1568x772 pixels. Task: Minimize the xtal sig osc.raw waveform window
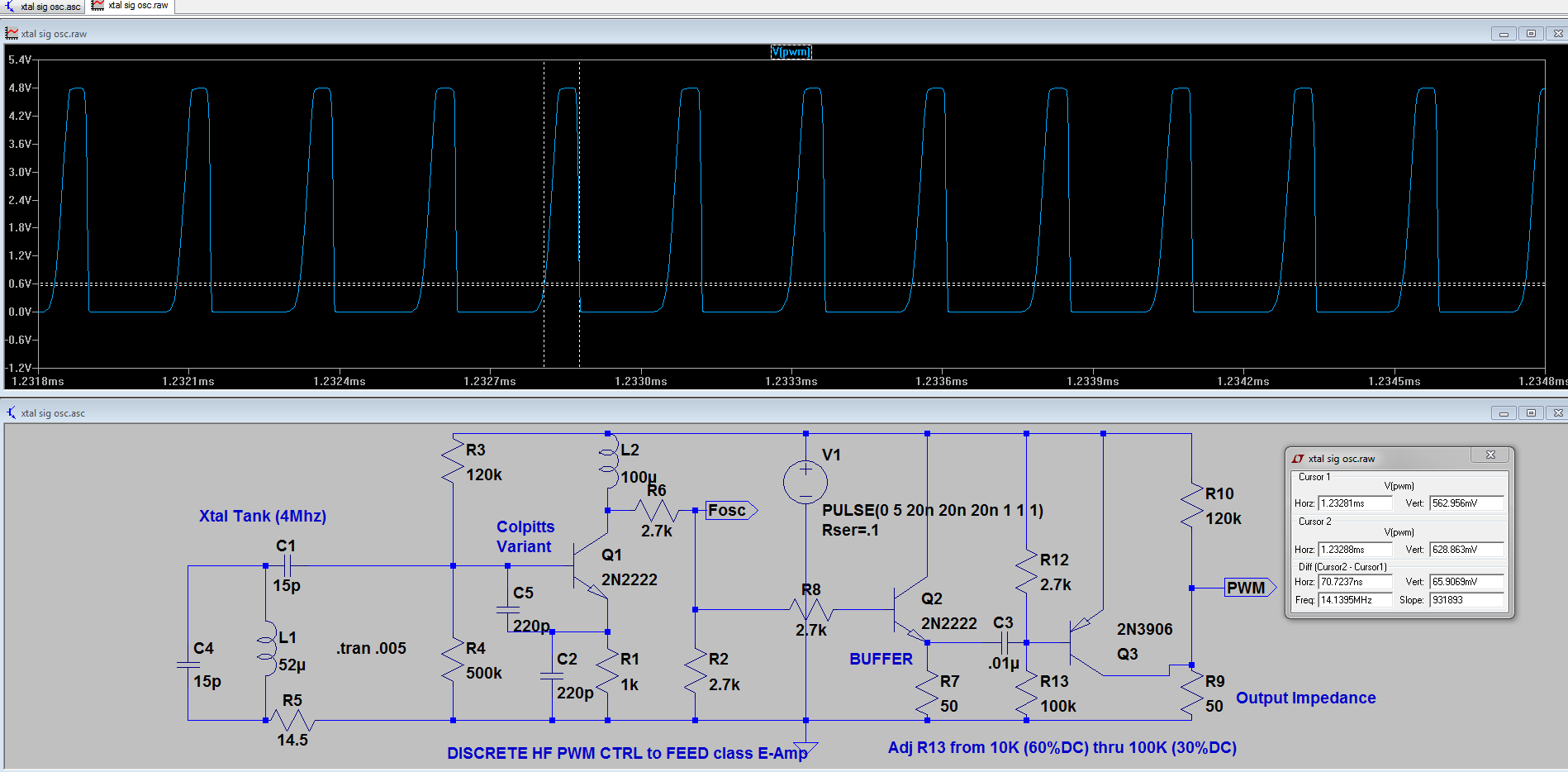coord(1504,34)
